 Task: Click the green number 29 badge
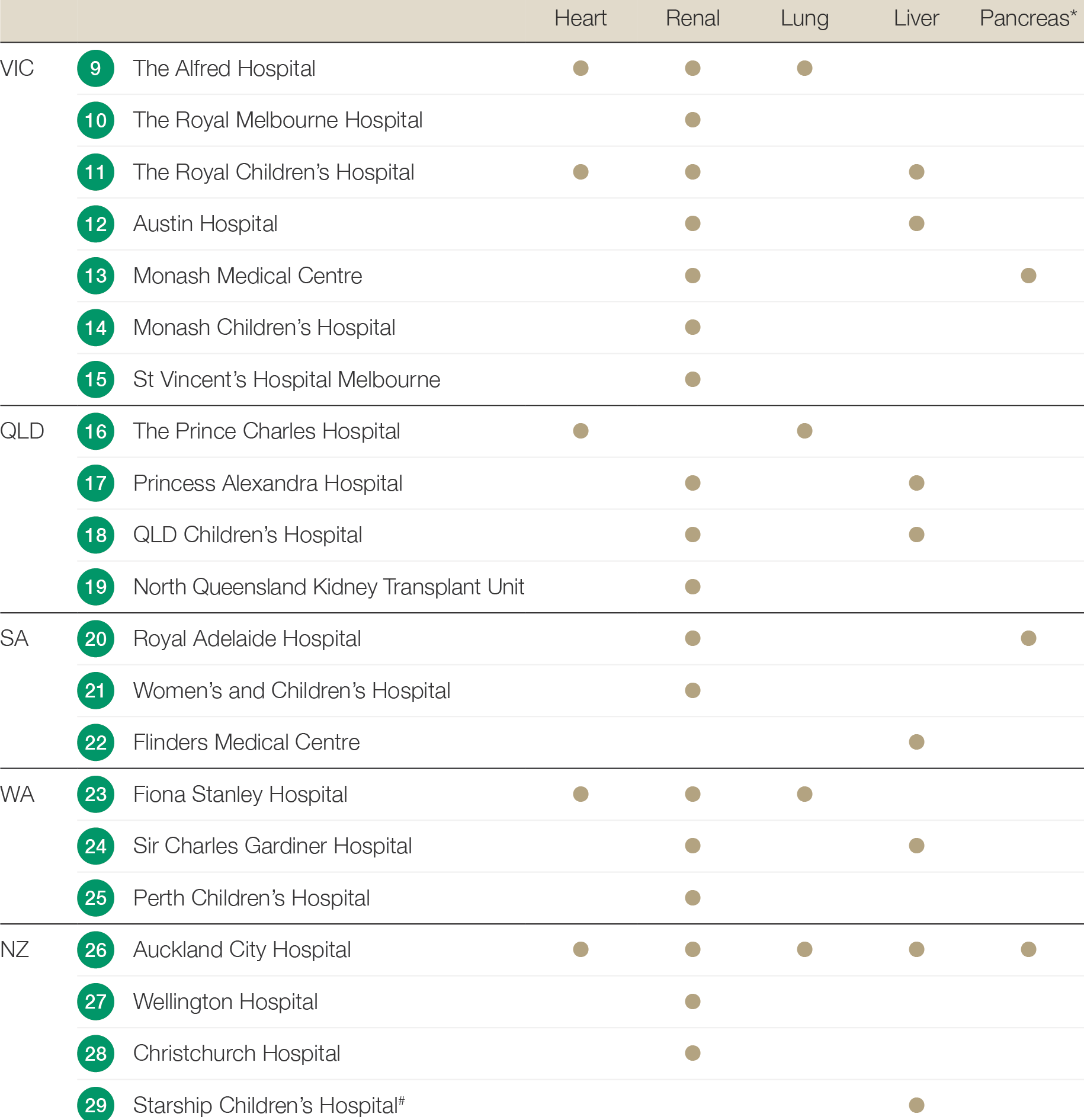(x=95, y=1105)
